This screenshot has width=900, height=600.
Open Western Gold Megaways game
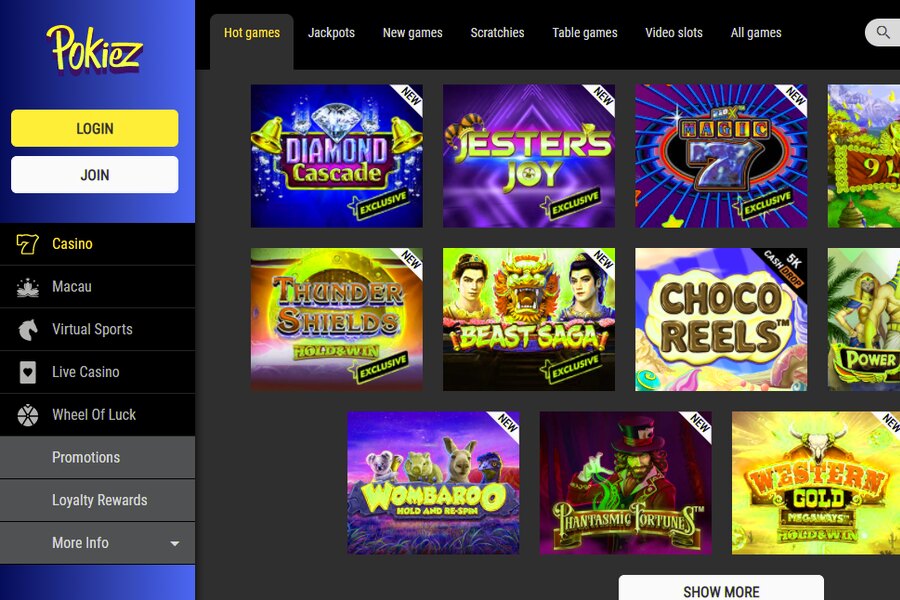pyautogui.click(x=816, y=483)
